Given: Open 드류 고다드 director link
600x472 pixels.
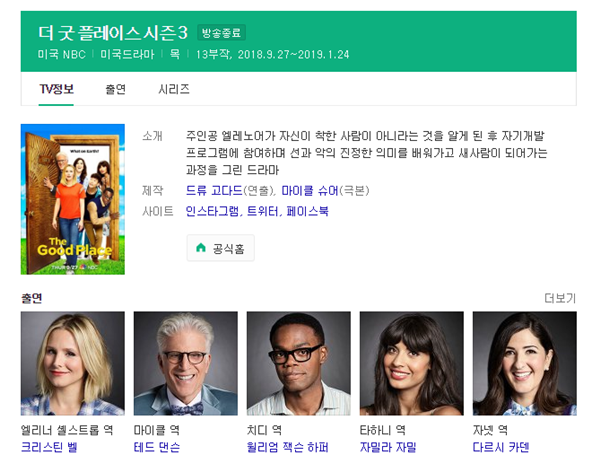Looking at the screenshot, I should [x=214, y=190].
